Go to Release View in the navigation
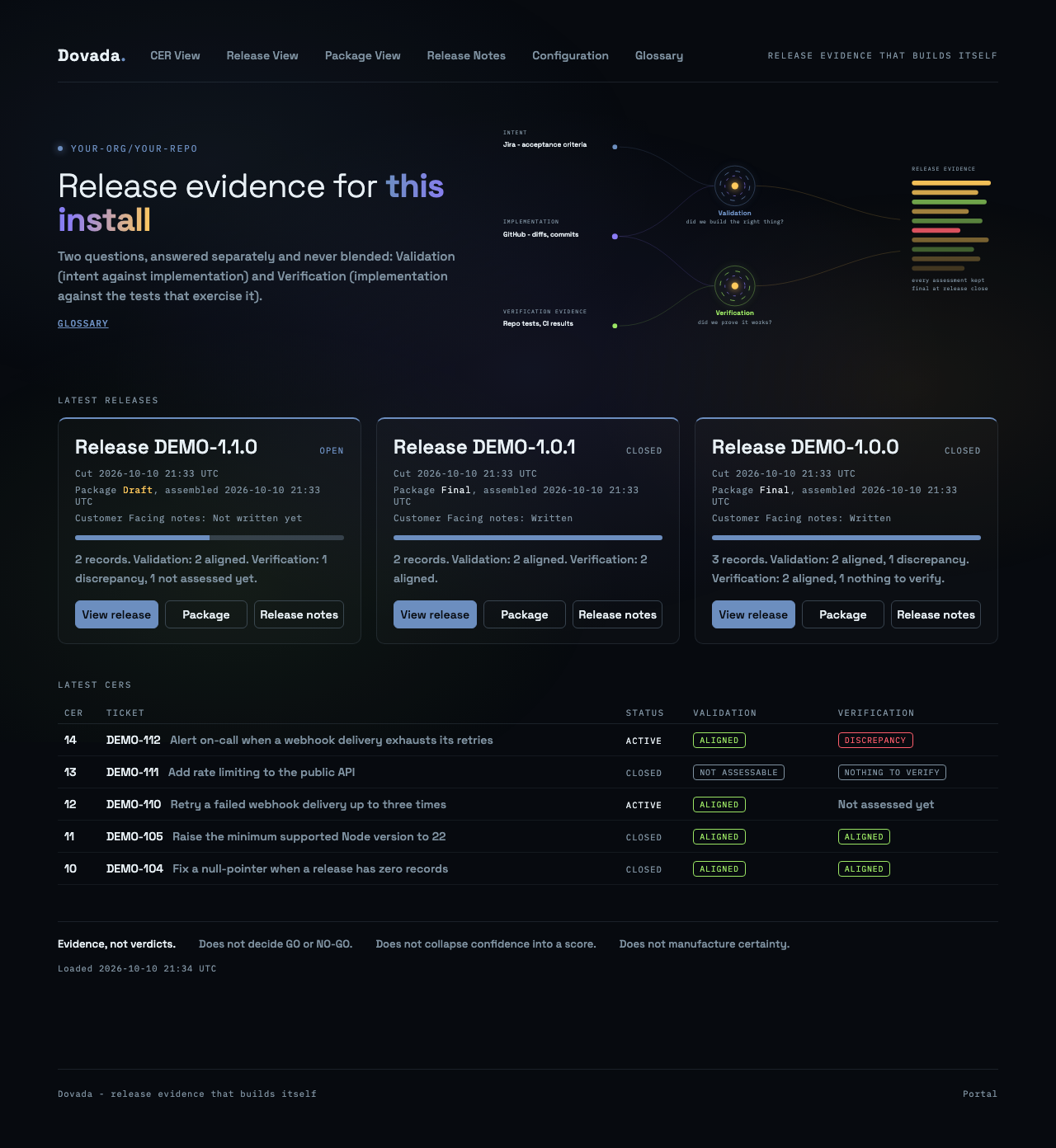The width and height of the screenshot is (1056, 1148). [262, 55]
